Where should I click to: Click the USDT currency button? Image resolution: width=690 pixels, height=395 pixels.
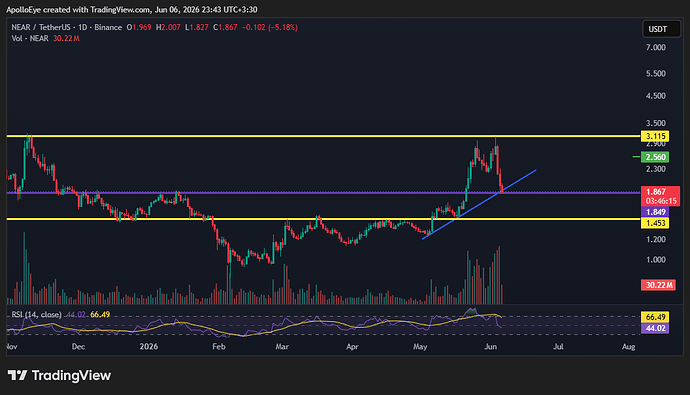point(661,29)
